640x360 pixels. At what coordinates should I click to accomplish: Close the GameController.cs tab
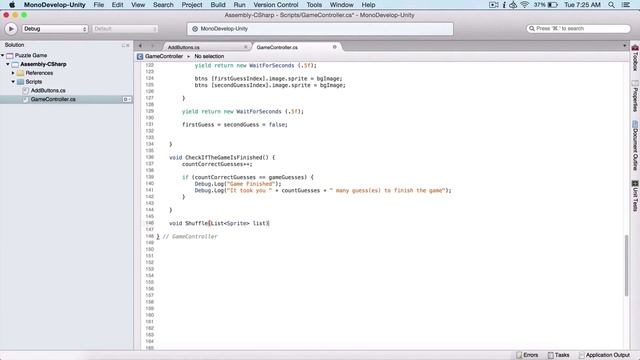click(x=335, y=47)
